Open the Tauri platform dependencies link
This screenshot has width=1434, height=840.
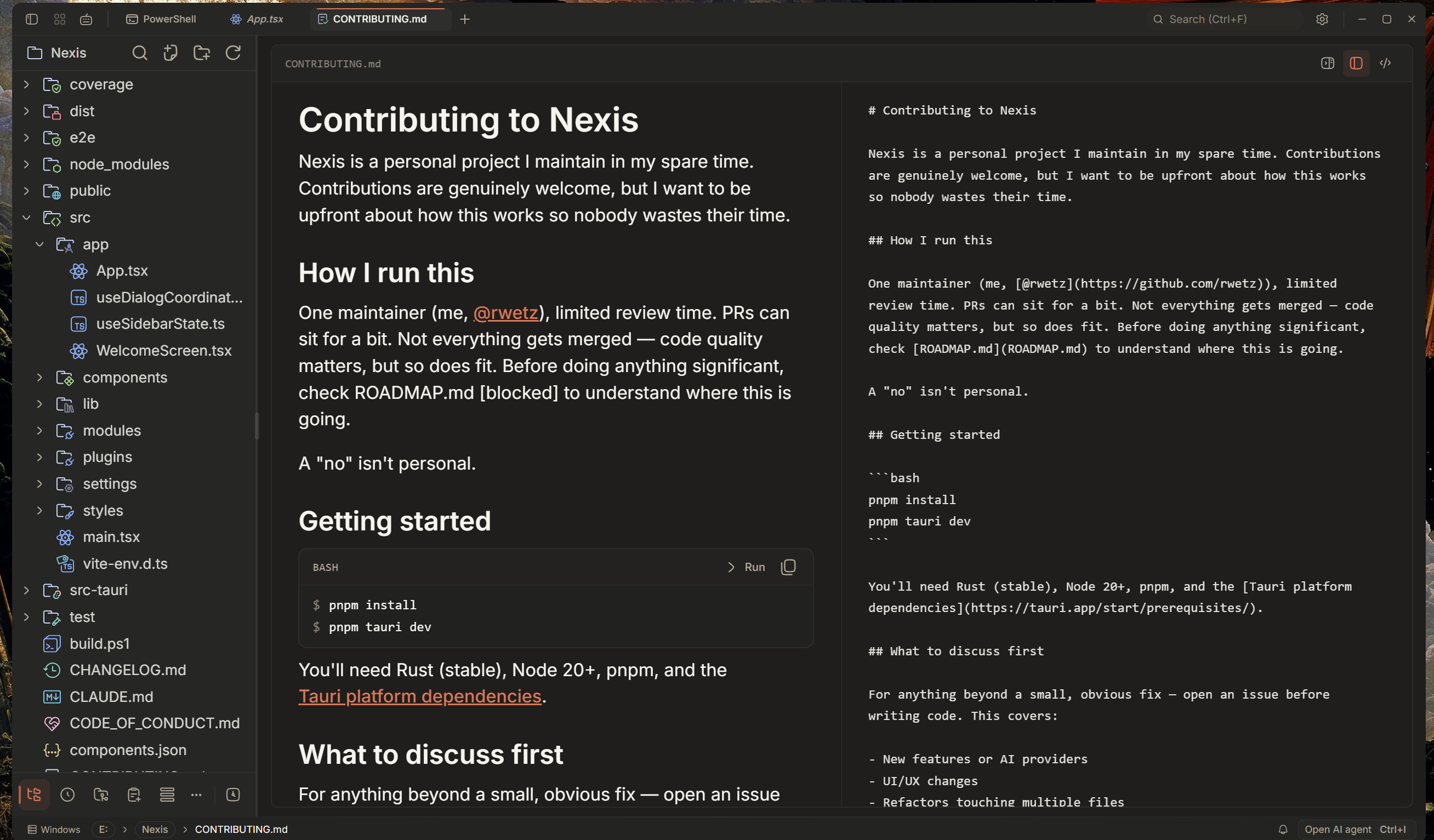pyautogui.click(x=420, y=696)
